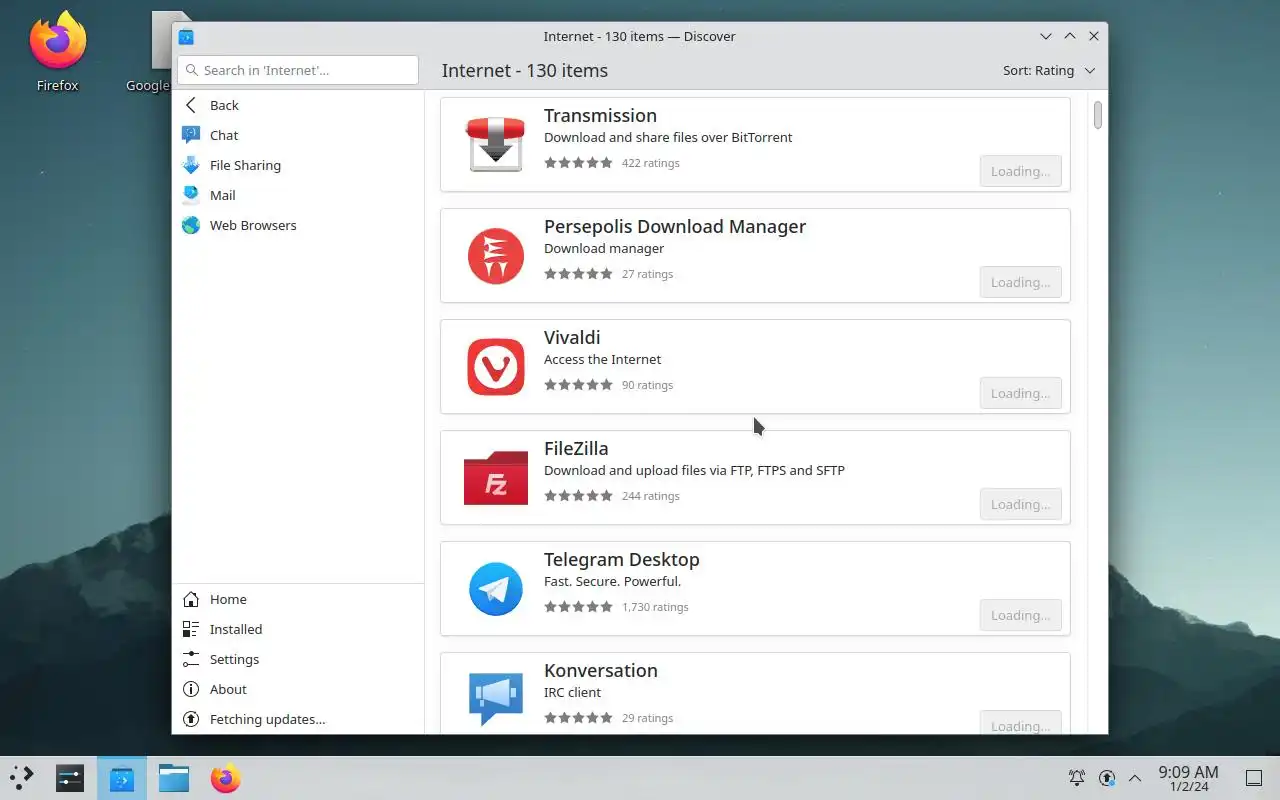Click the Web Browsers globe icon
The image size is (1280, 800).
pos(191,225)
